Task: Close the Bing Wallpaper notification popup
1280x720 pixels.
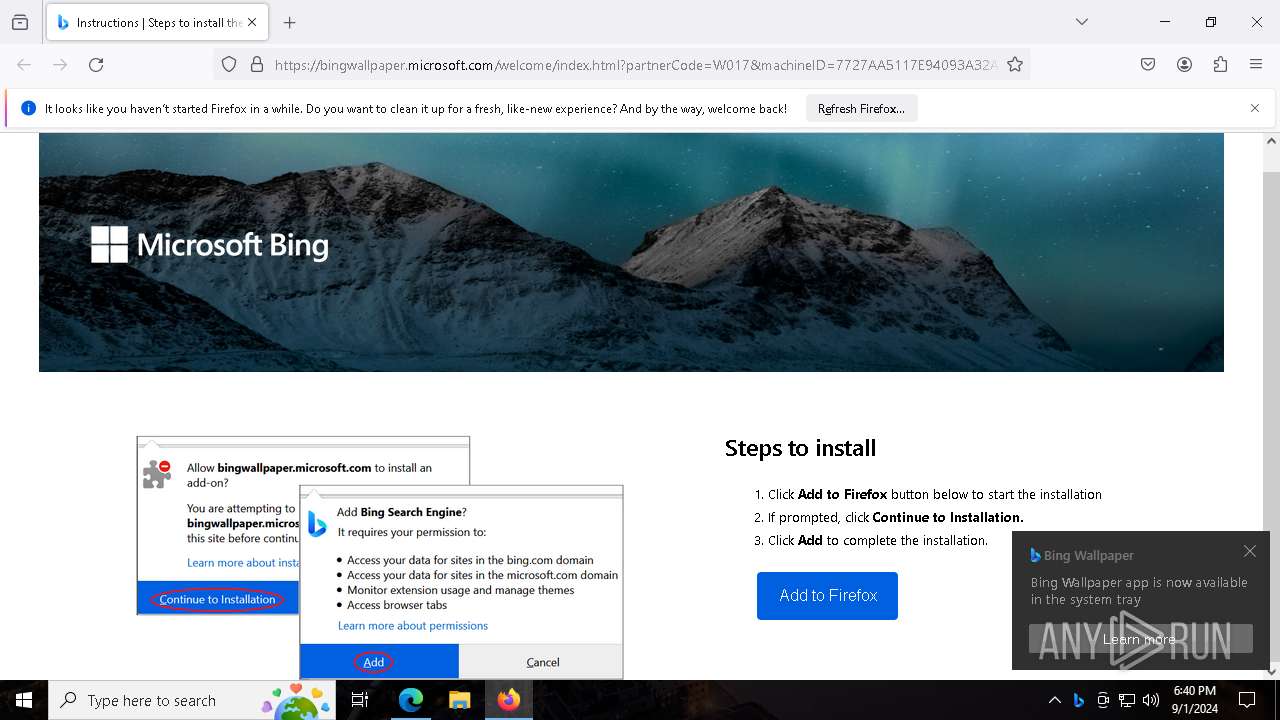Action: (x=1250, y=551)
